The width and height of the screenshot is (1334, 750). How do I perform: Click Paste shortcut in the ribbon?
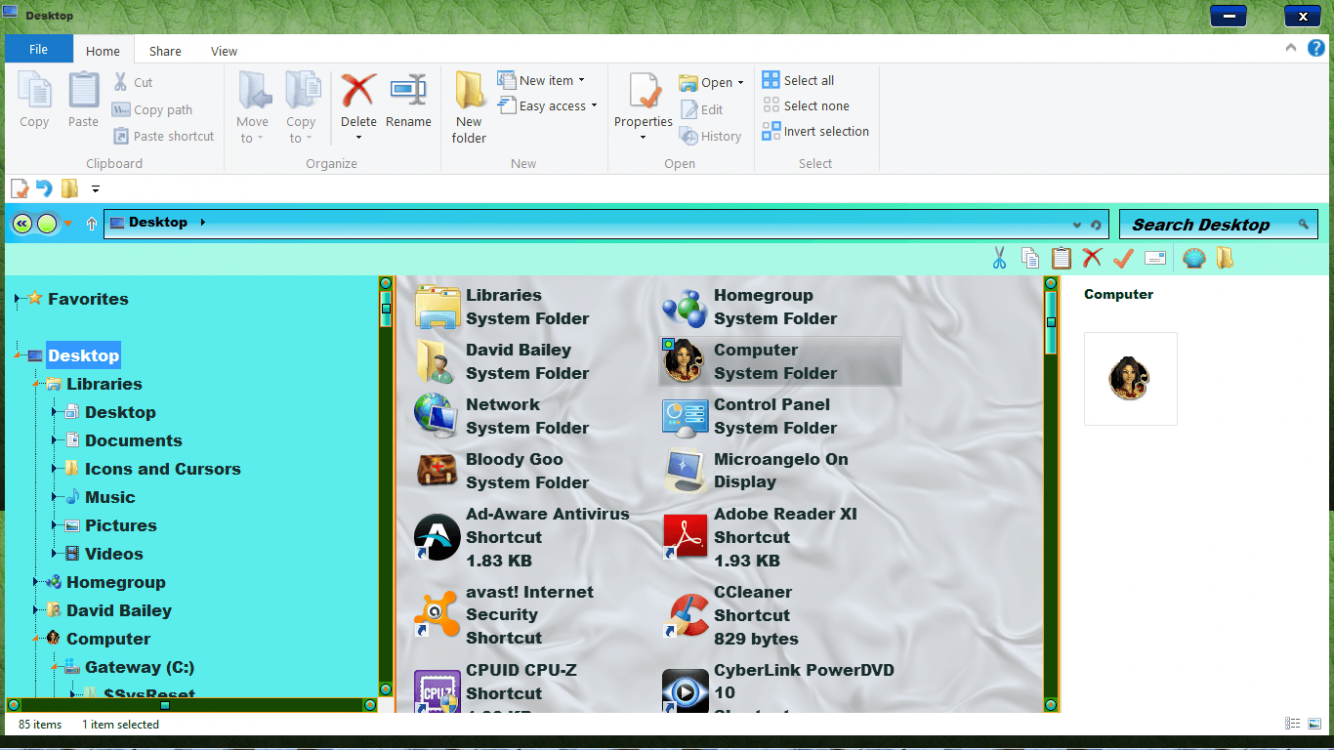[164, 136]
